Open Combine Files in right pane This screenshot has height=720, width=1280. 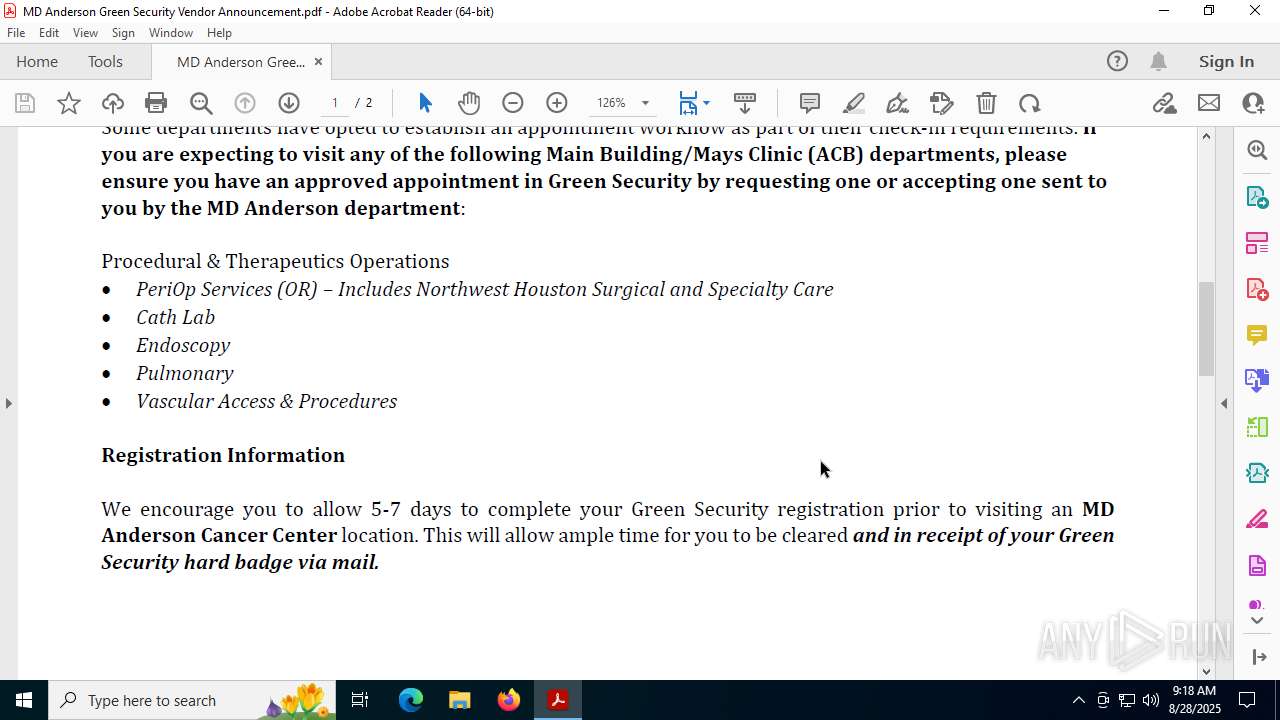(1257, 380)
